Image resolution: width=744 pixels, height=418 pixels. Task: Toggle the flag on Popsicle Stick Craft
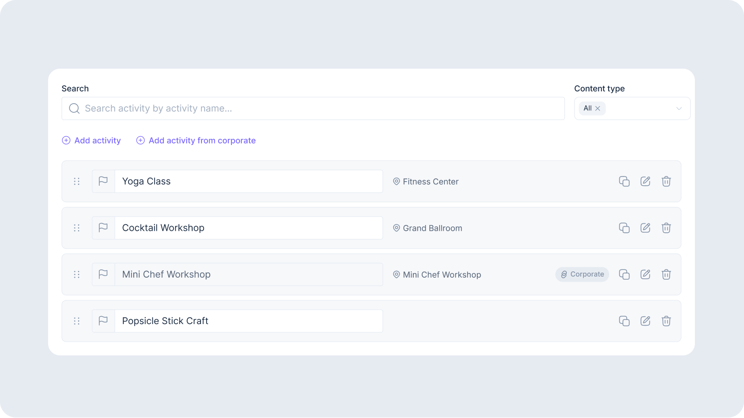pyautogui.click(x=103, y=321)
